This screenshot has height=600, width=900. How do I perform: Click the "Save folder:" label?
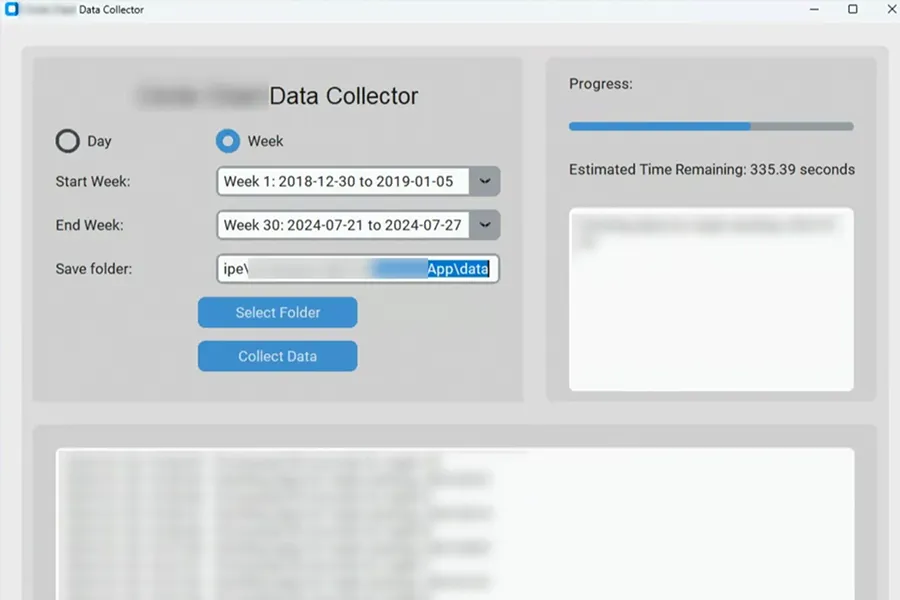click(94, 269)
